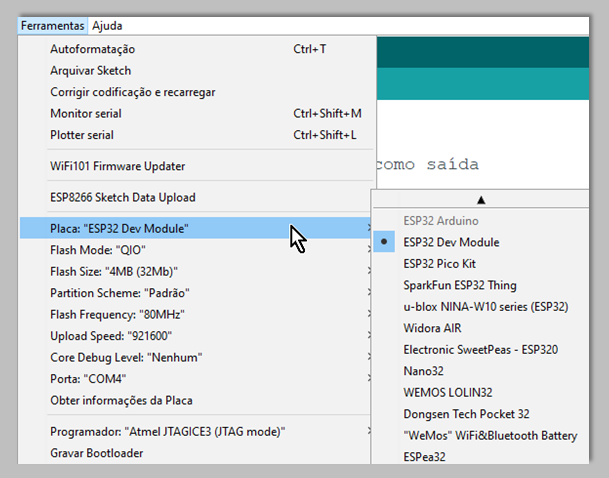The image size is (609, 478).
Task: Expand the Programador "Atmel JTAGICE3" submenu
Action: (167, 432)
